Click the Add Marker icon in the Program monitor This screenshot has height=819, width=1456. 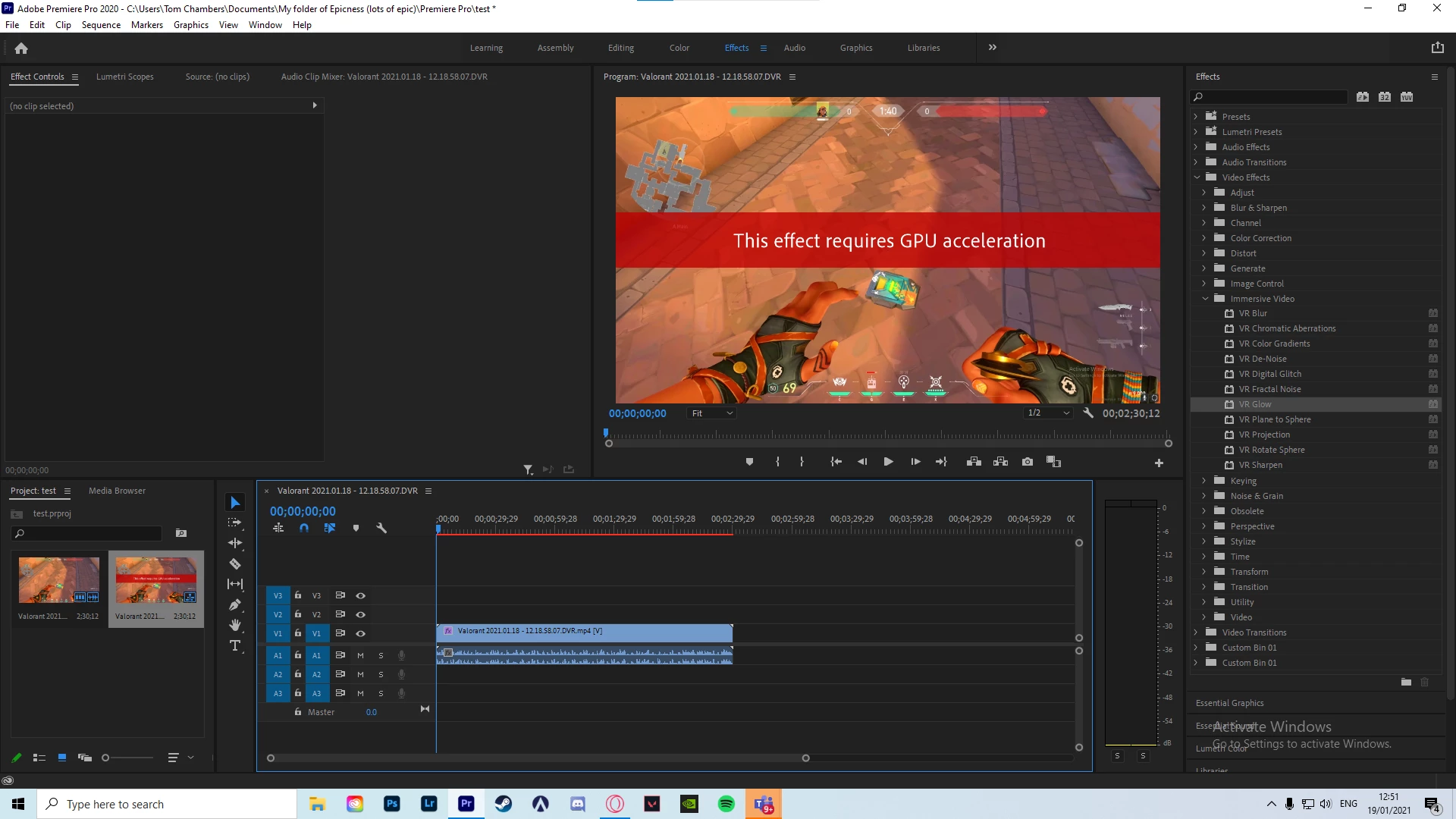point(749,462)
